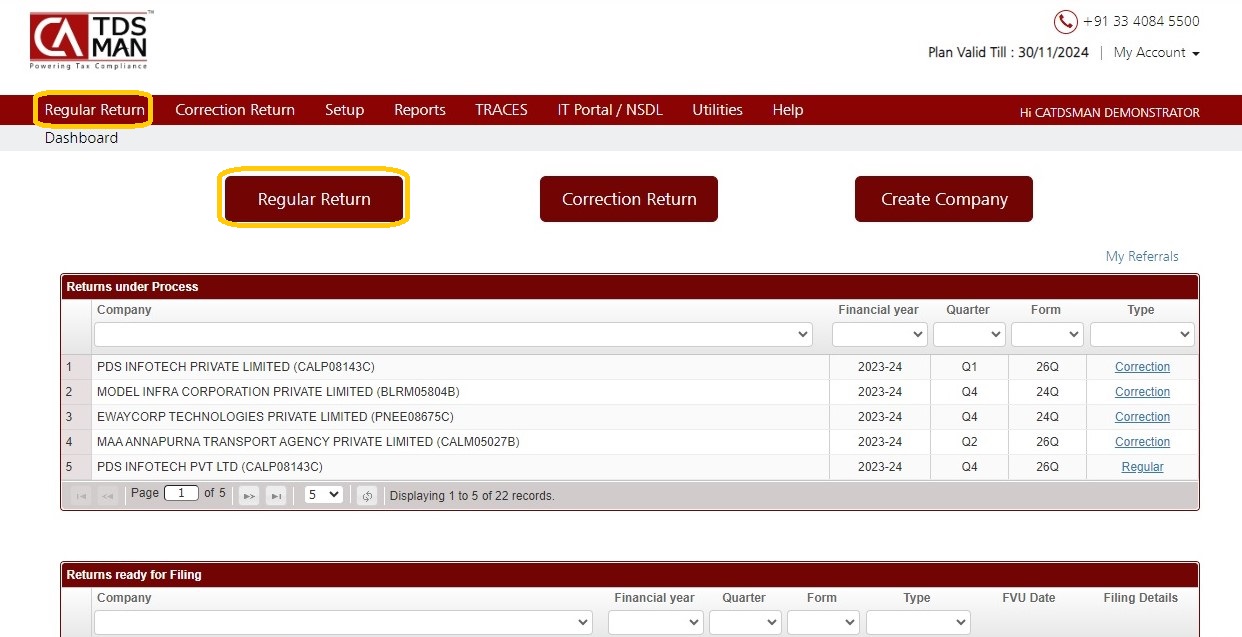Jump to last page in pagination bar
1242x637 pixels.
(276, 495)
